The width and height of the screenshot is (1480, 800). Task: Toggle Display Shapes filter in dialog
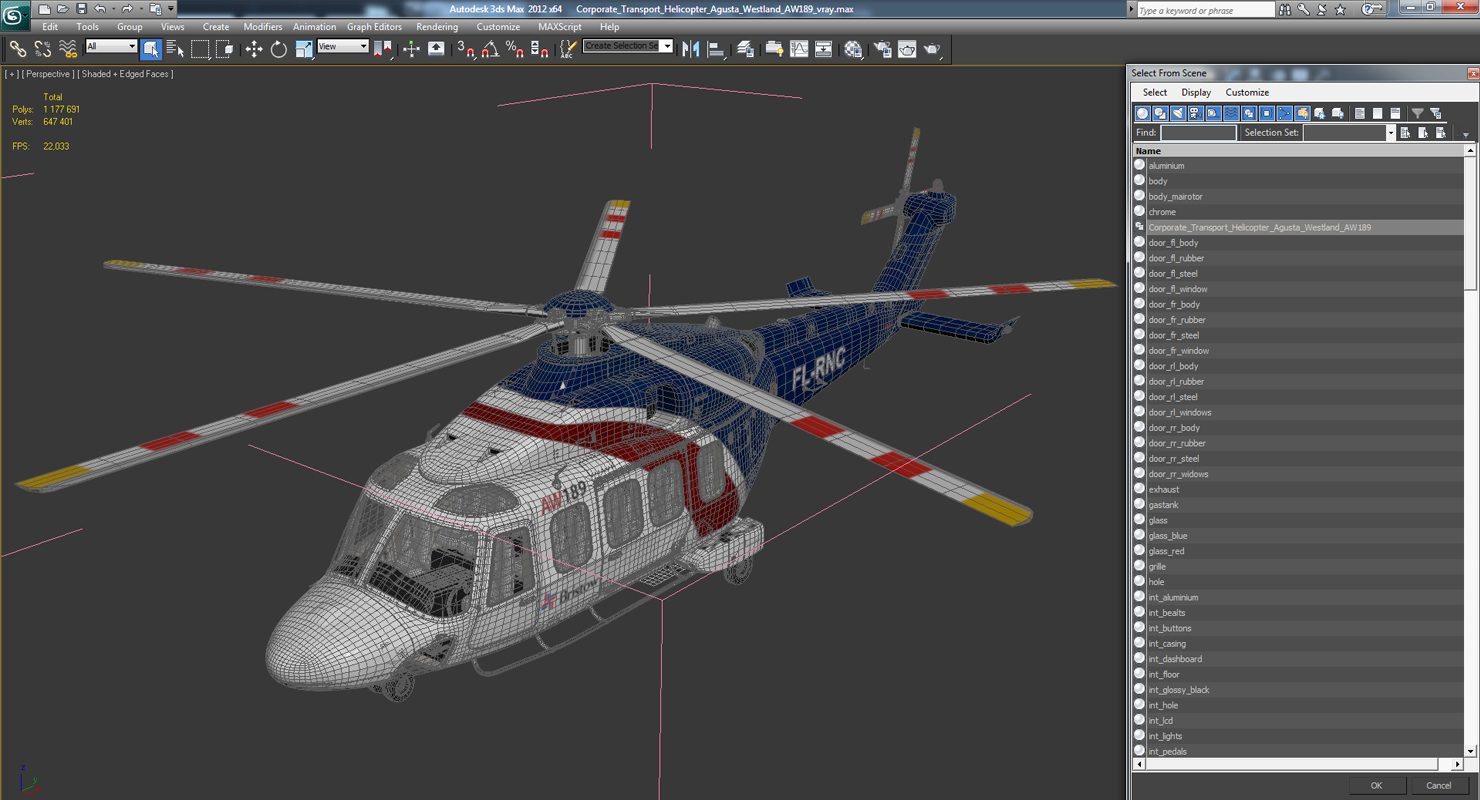(1160, 113)
